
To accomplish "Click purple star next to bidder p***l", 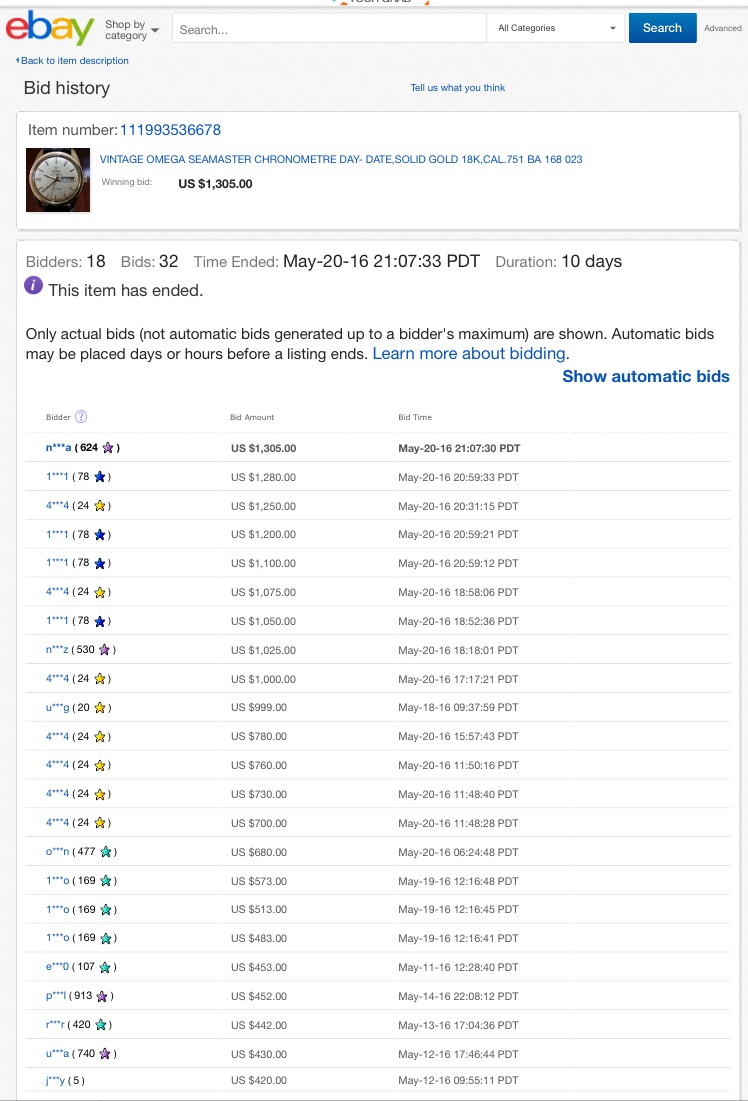I will pyautogui.click(x=101, y=996).
